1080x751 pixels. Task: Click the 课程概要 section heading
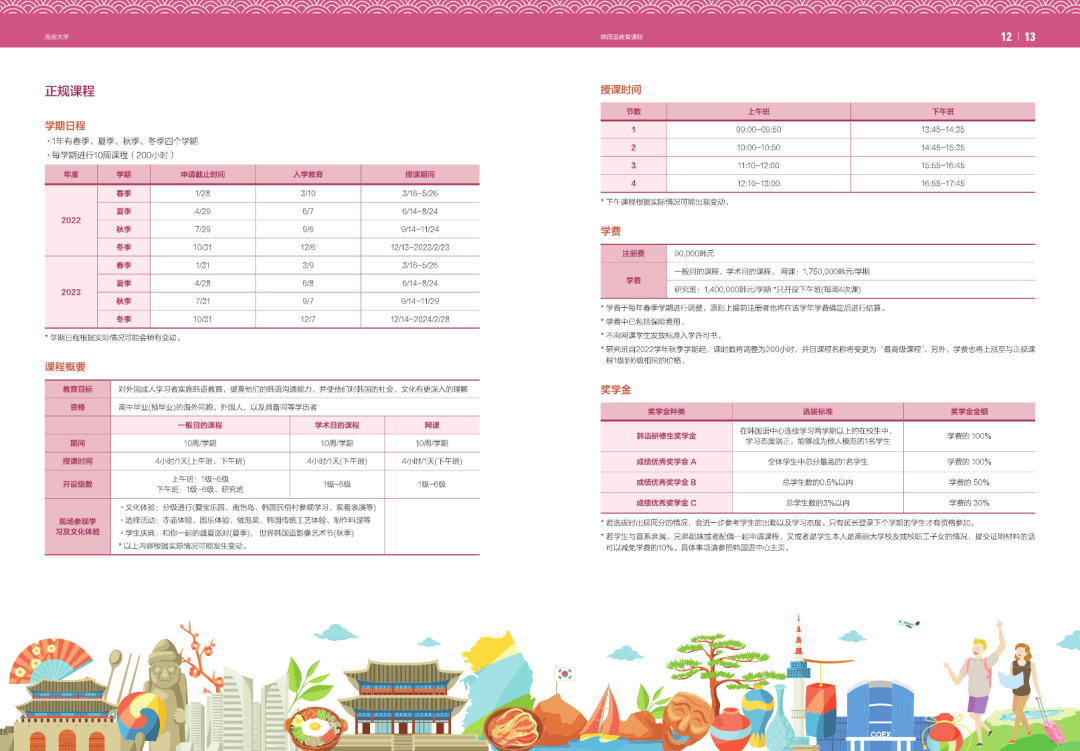[65, 367]
